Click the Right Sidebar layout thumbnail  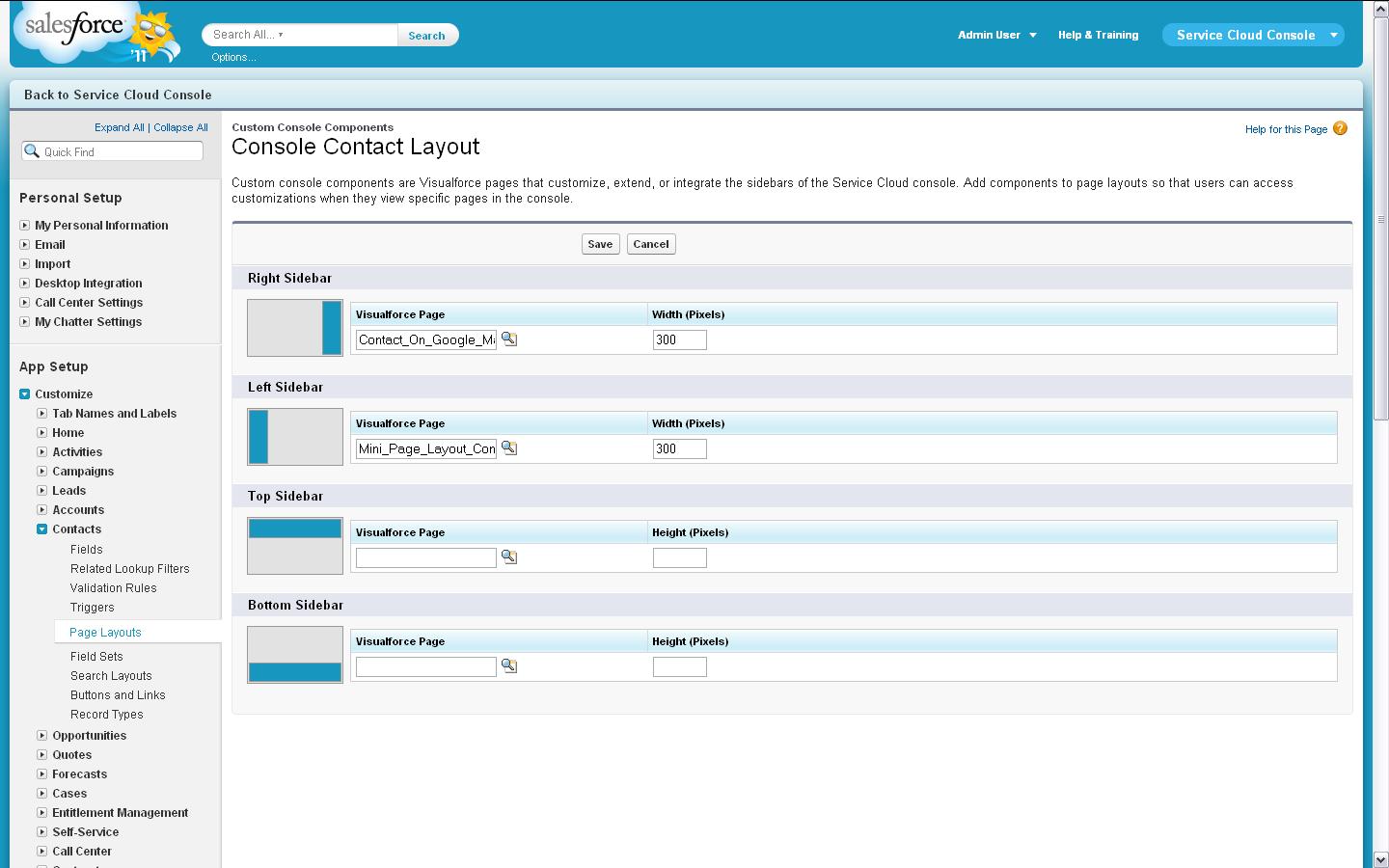(x=295, y=328)
